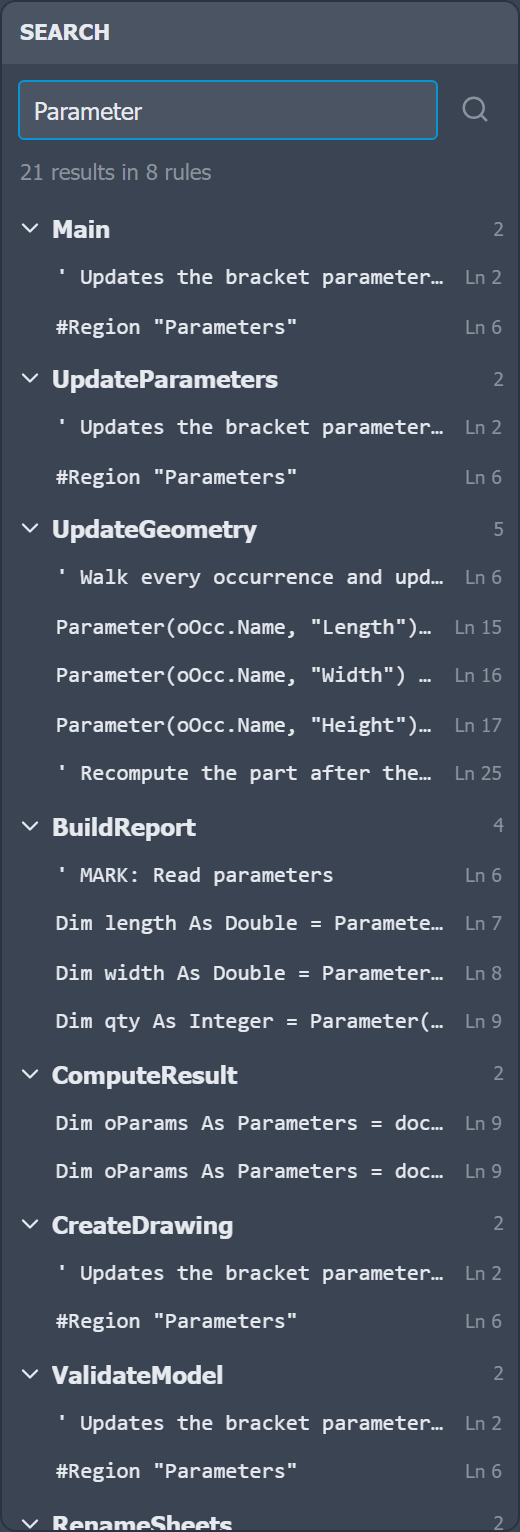
Task: Click the magnifier search icon
Action: (475, 110)
